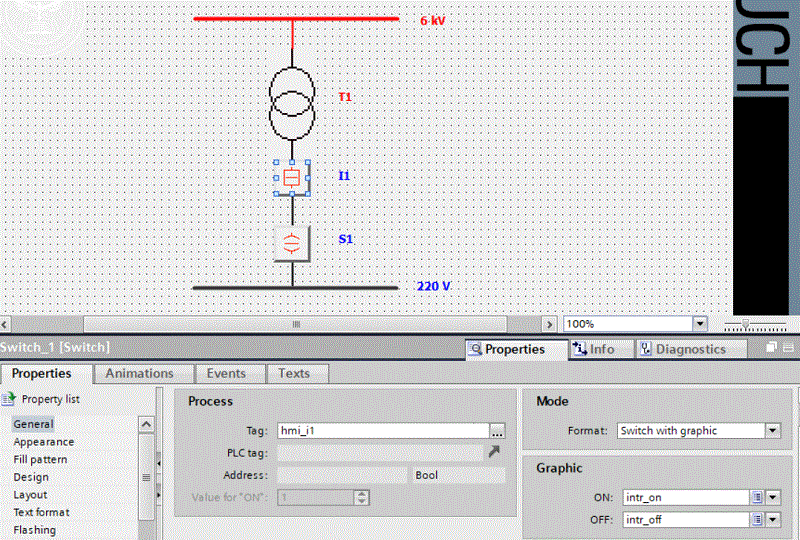Click the Tag input field hmi_i1
800x540 pixels.
(x=382, y=431)
